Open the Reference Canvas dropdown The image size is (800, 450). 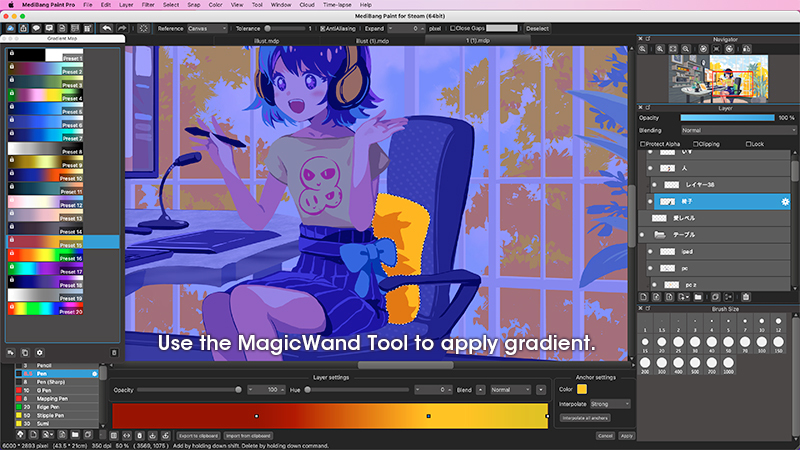(207, 29)
